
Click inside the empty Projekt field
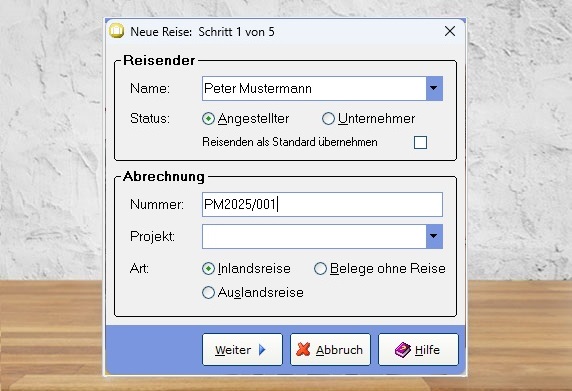[314, 236]
